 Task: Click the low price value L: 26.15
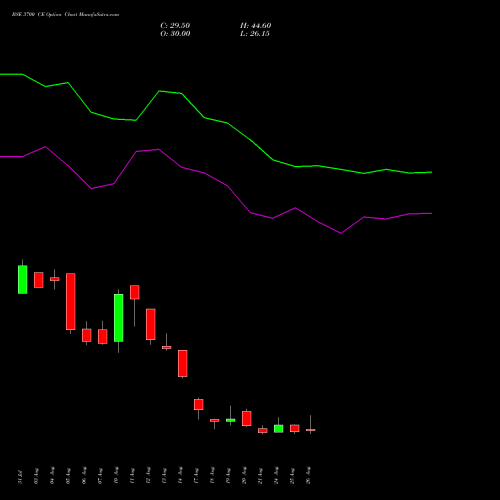(255, 34)
